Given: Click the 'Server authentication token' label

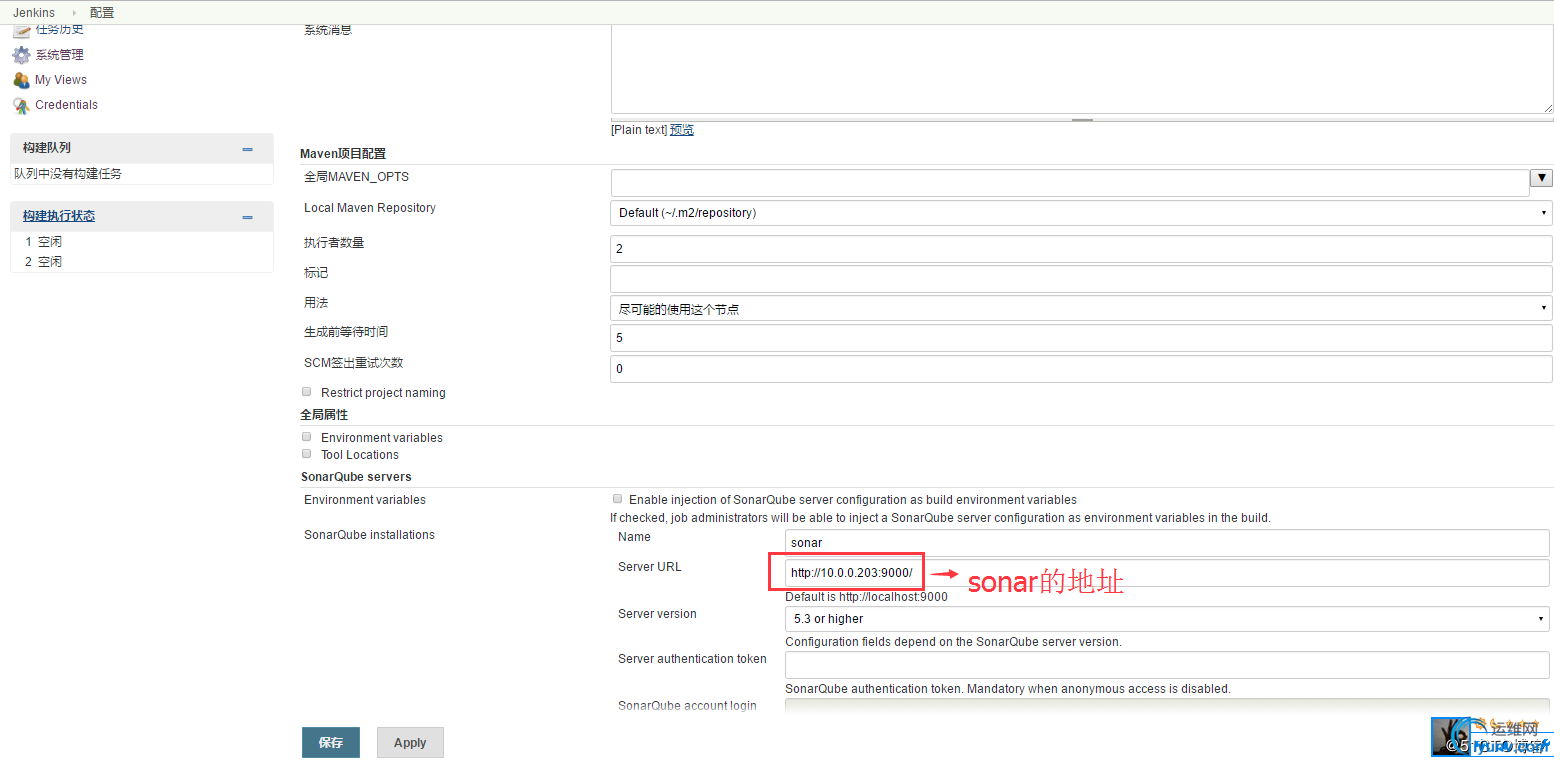Looking at the screenshot, I should [692, 659].
